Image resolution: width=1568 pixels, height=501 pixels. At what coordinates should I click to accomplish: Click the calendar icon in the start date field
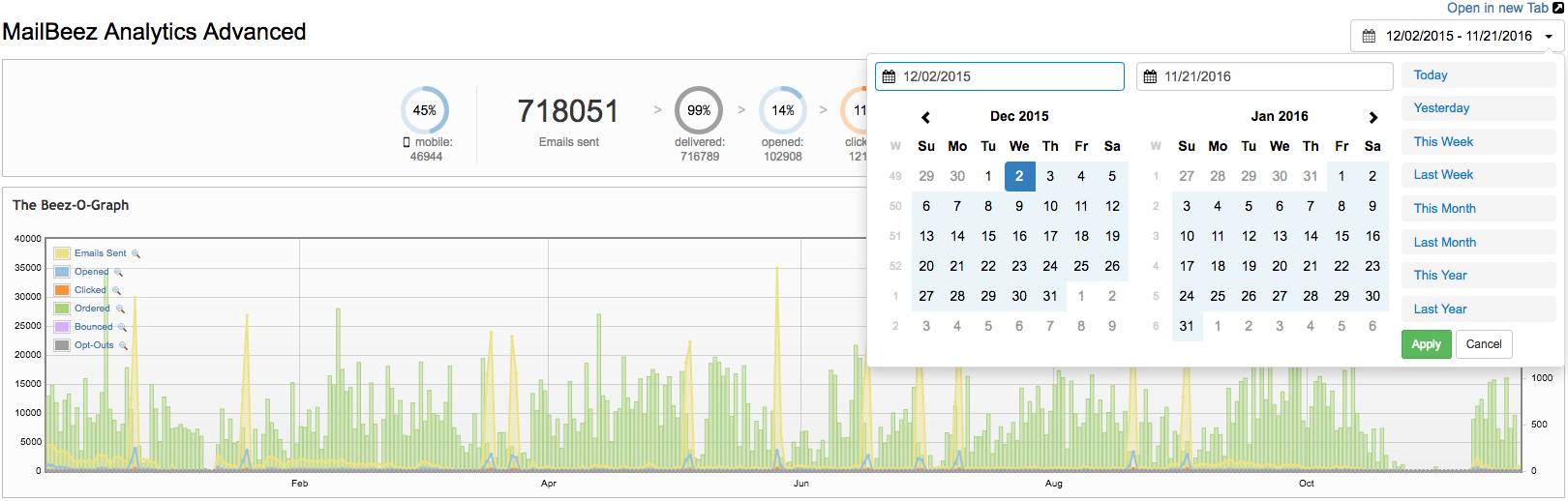(889, 76)
